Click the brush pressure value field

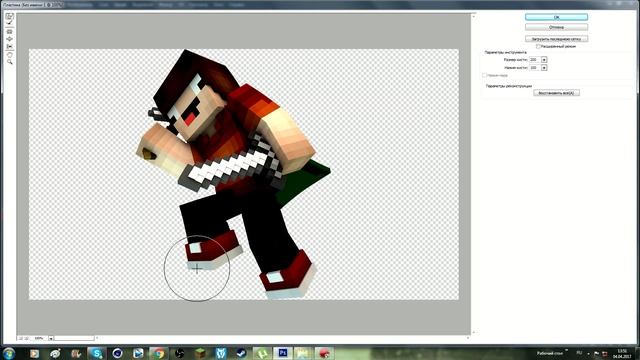(x=535, y=68)
